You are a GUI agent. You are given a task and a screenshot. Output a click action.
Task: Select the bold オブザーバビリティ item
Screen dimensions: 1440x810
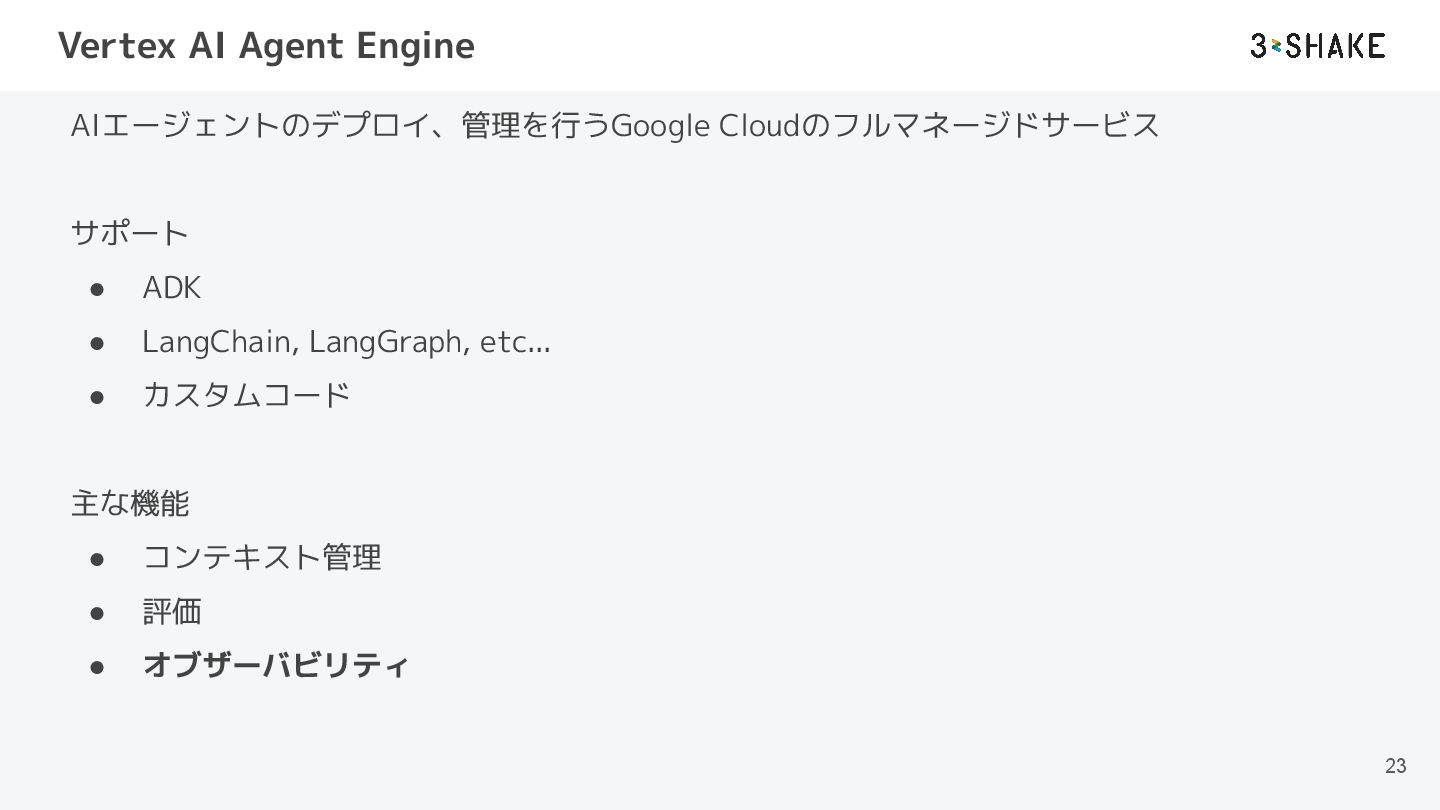coord(276,665)
